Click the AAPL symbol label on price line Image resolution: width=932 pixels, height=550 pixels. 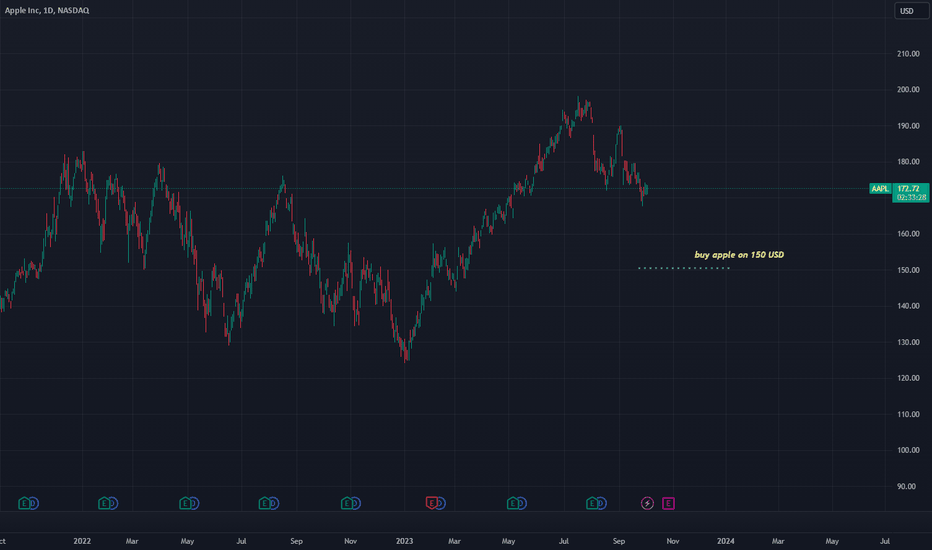880,188
